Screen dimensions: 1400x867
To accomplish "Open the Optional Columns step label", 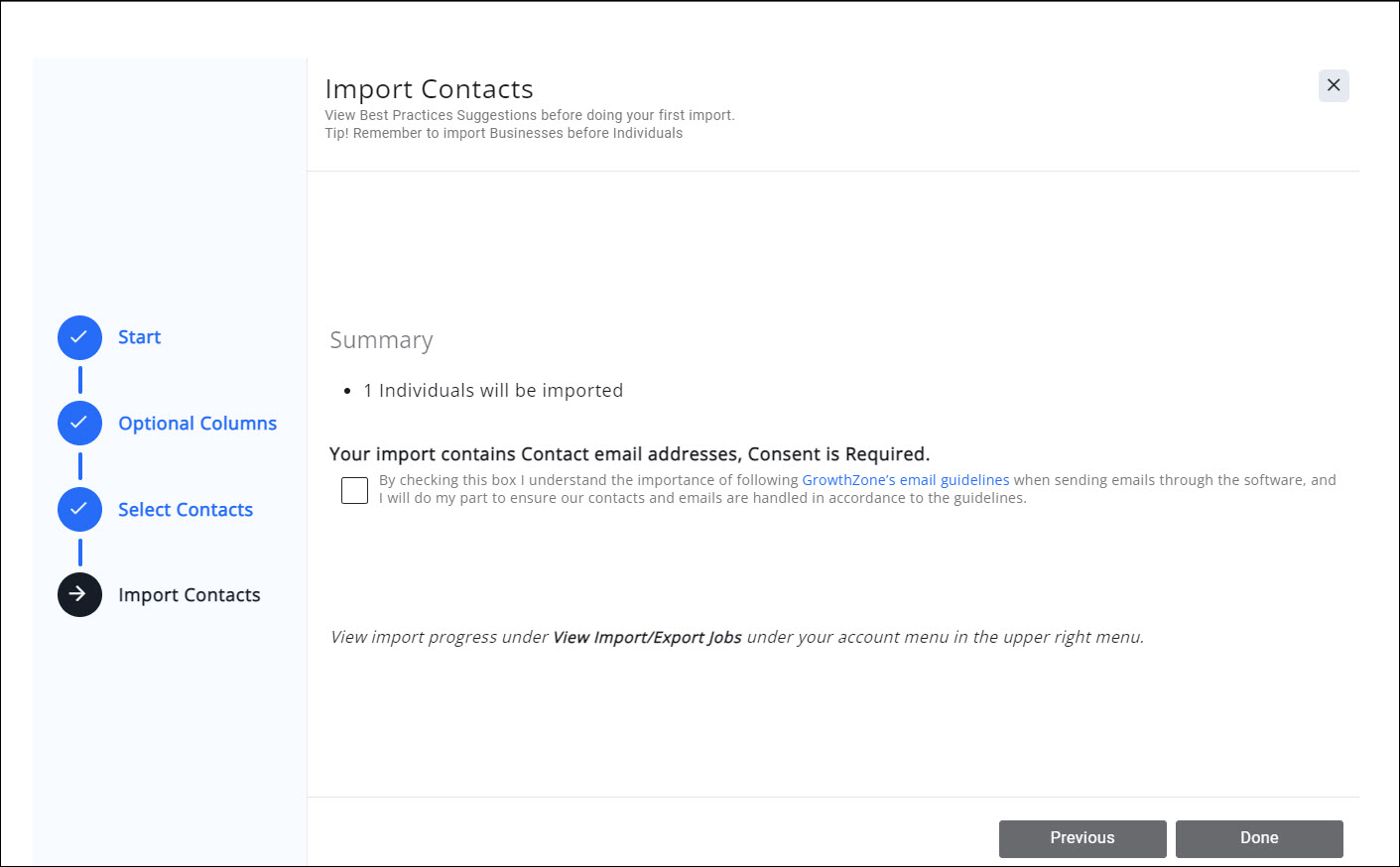I will click(197, 424).
